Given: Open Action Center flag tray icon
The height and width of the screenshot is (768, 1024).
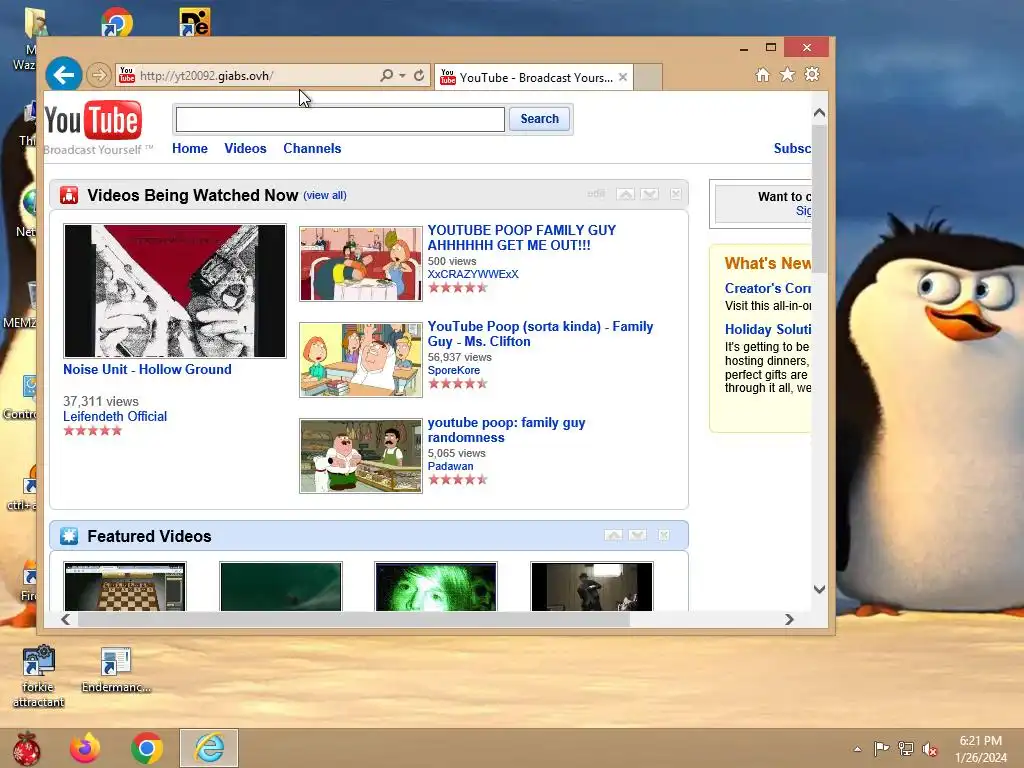Looking at the screenshot, I should point(881,749).
